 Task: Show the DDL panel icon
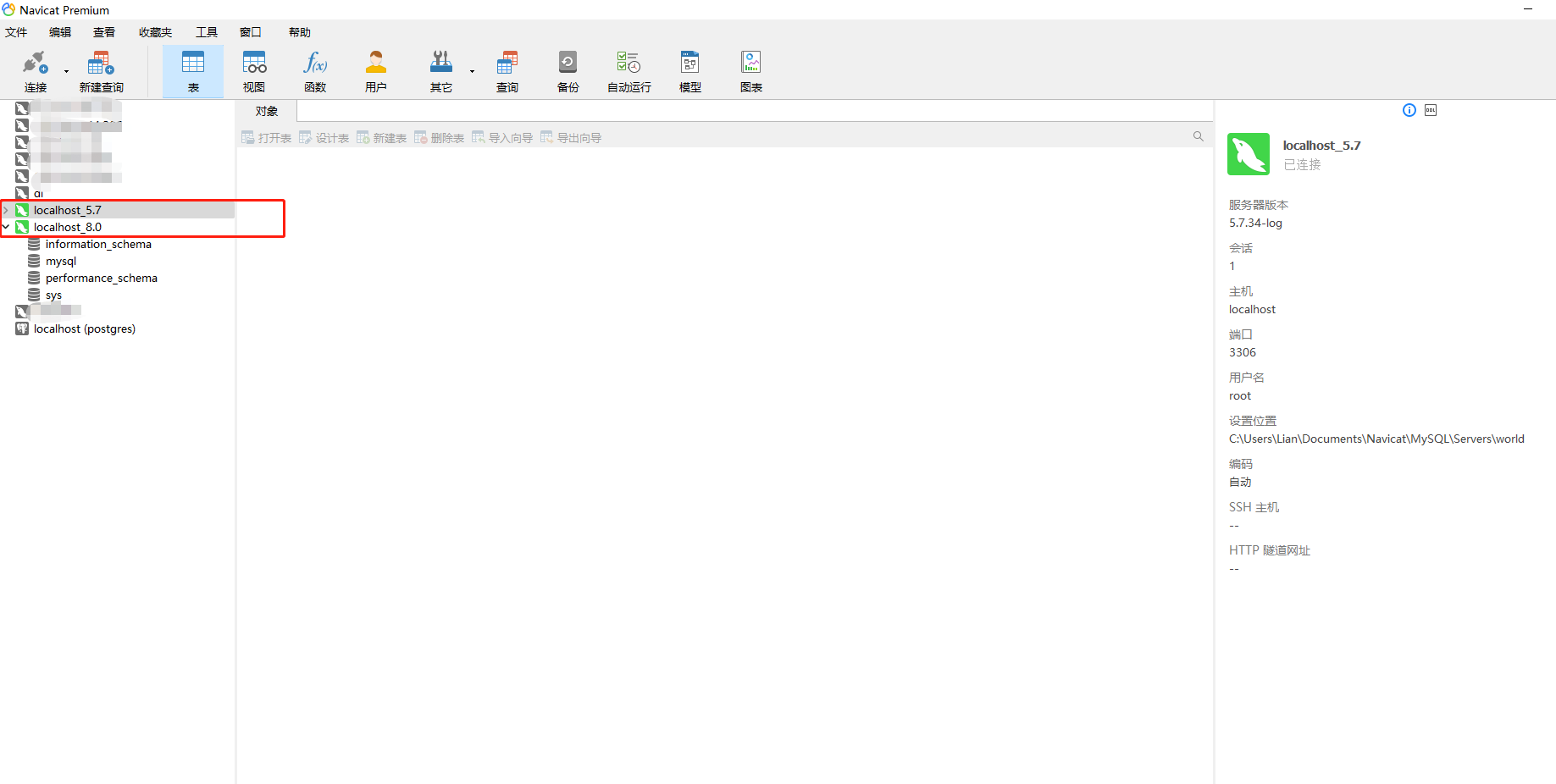tap(1431, 110)
